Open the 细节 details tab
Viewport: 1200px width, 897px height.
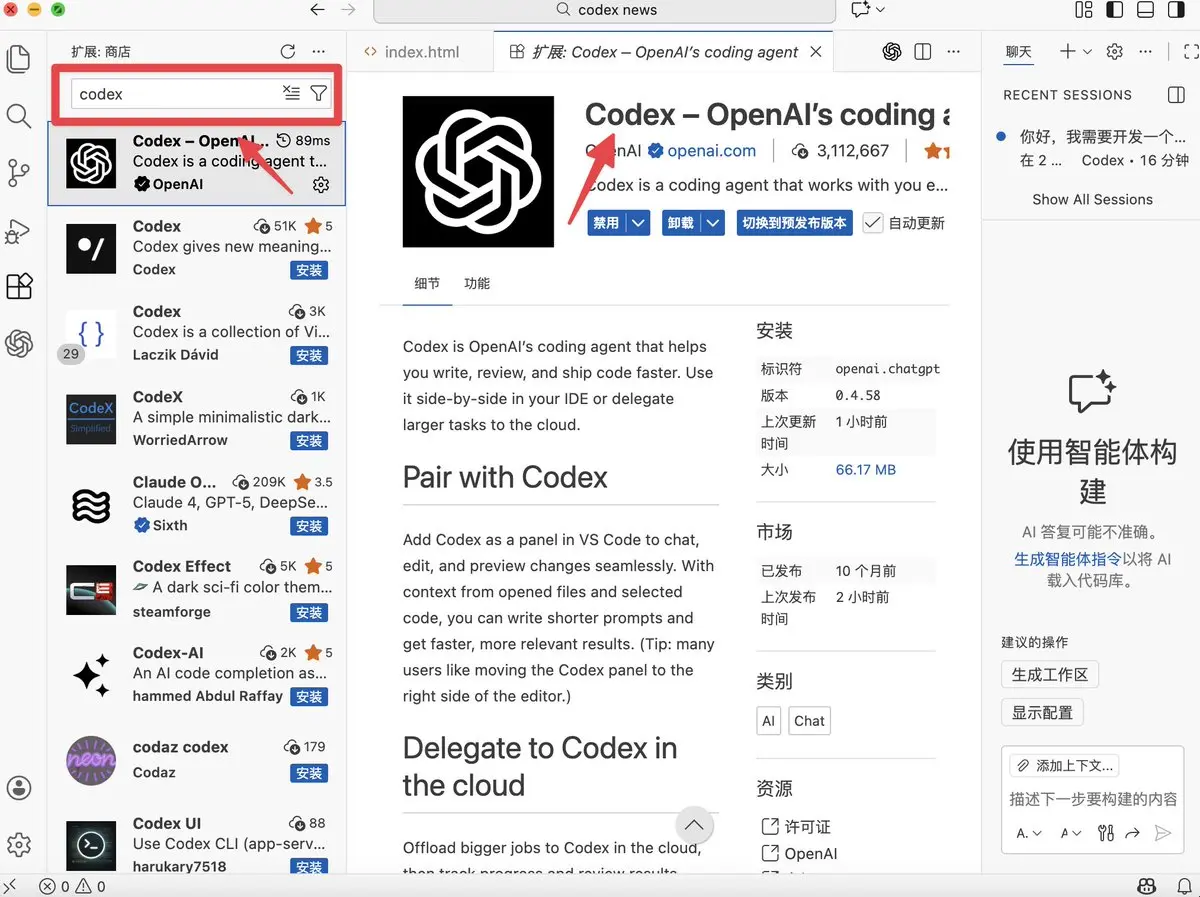[x=427, y=283]
